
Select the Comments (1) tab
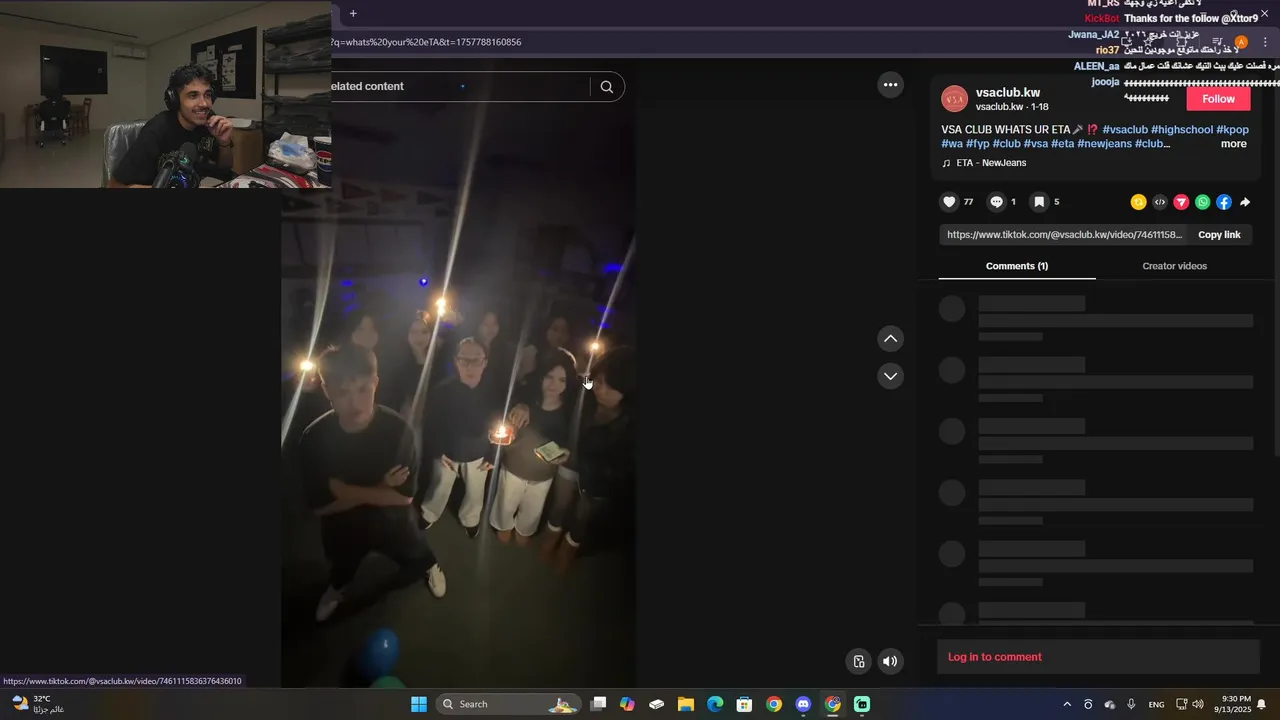tap(1017, 266)
